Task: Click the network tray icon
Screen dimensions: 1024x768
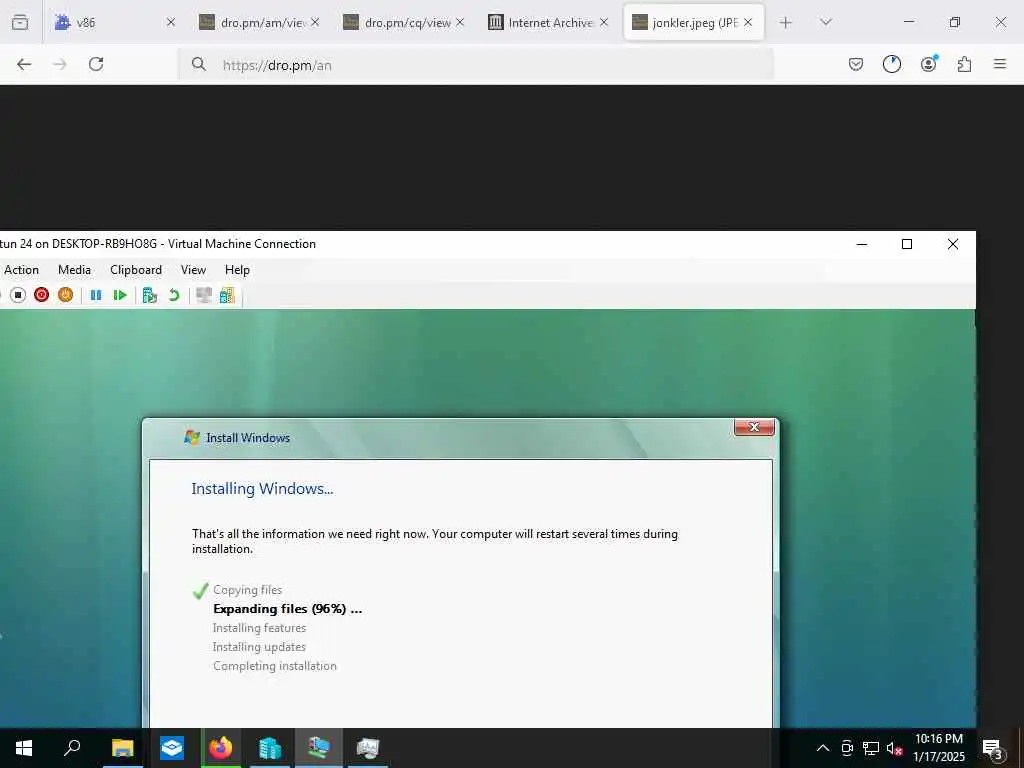Action: click(871, 748)
